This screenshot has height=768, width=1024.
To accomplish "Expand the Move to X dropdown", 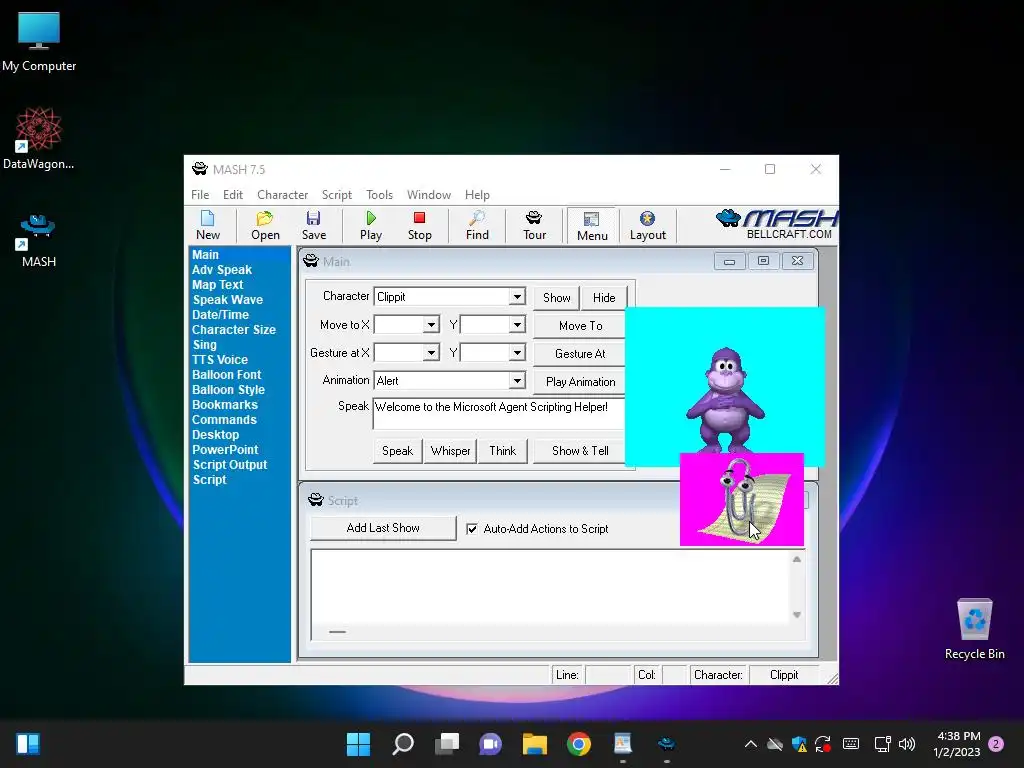I will click(x=431, y=325).
